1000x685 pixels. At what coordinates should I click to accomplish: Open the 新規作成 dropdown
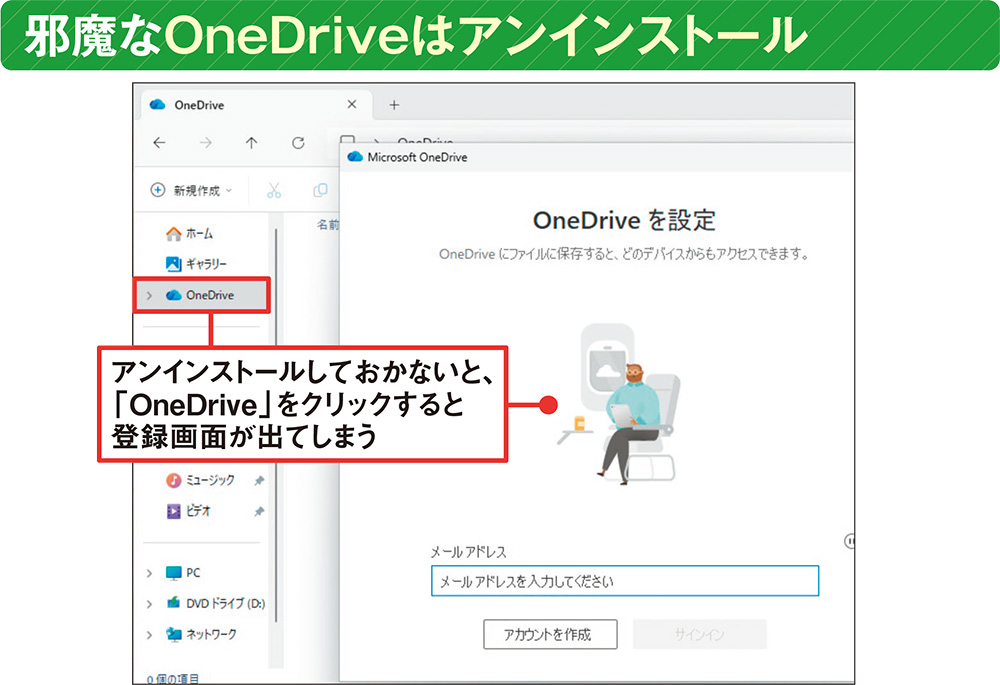pos(191,190)
